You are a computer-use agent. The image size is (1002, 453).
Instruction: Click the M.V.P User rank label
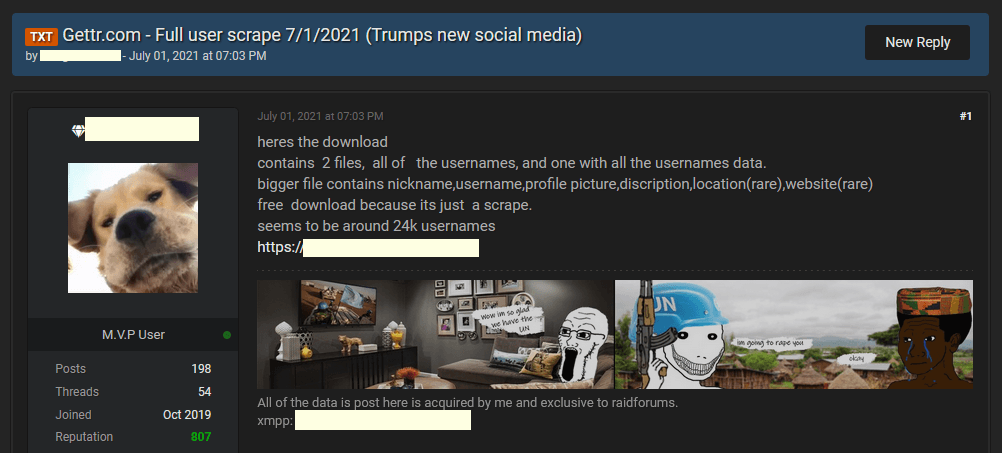tap(133, 335)
